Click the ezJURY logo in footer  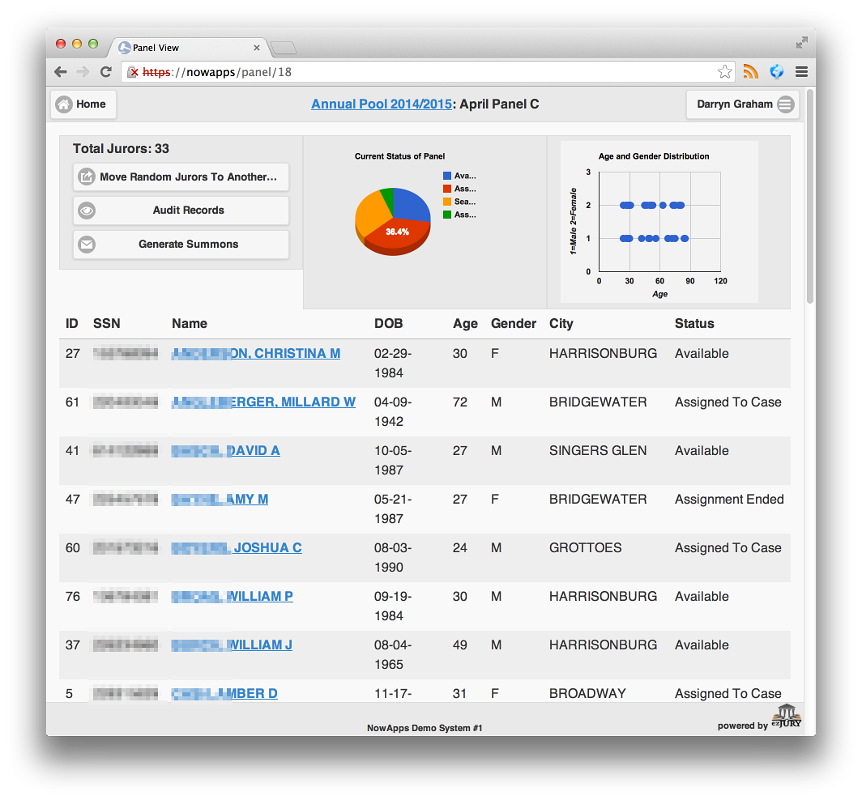click(787, 716)
